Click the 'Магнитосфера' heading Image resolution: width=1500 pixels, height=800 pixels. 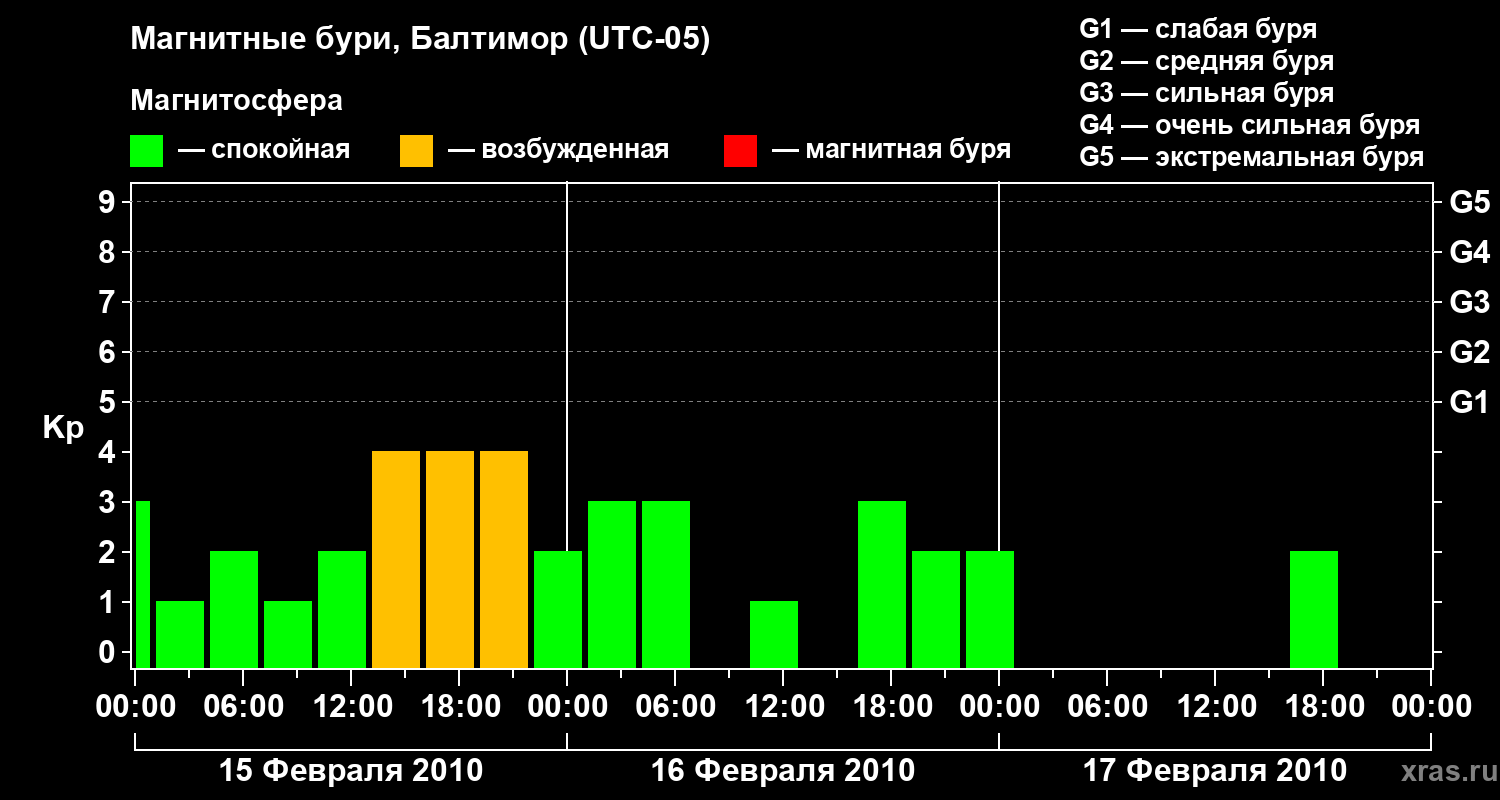tap(237, 101)
